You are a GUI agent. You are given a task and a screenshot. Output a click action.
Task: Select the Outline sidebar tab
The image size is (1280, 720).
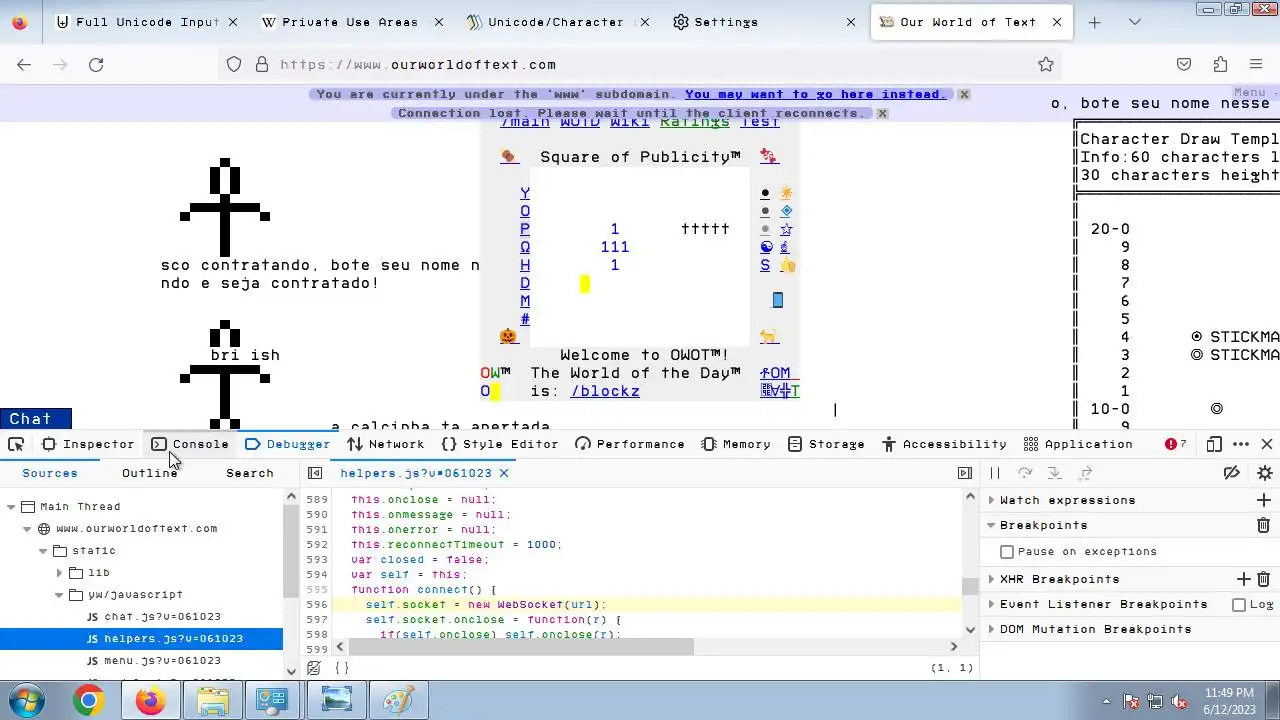pos(150,473)
